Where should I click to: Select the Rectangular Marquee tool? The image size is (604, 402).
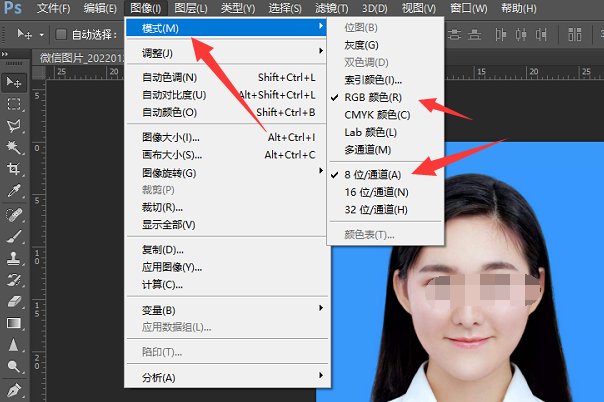coord(14,104)
